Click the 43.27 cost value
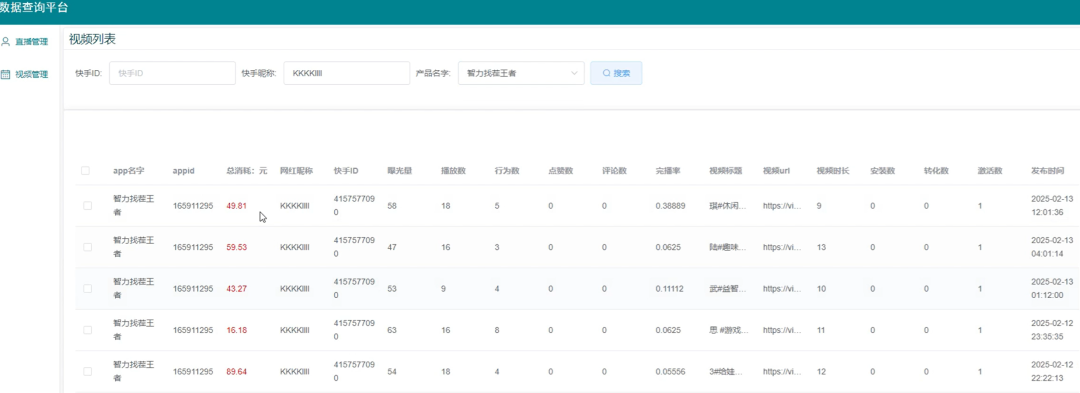 tap(236, 288)
